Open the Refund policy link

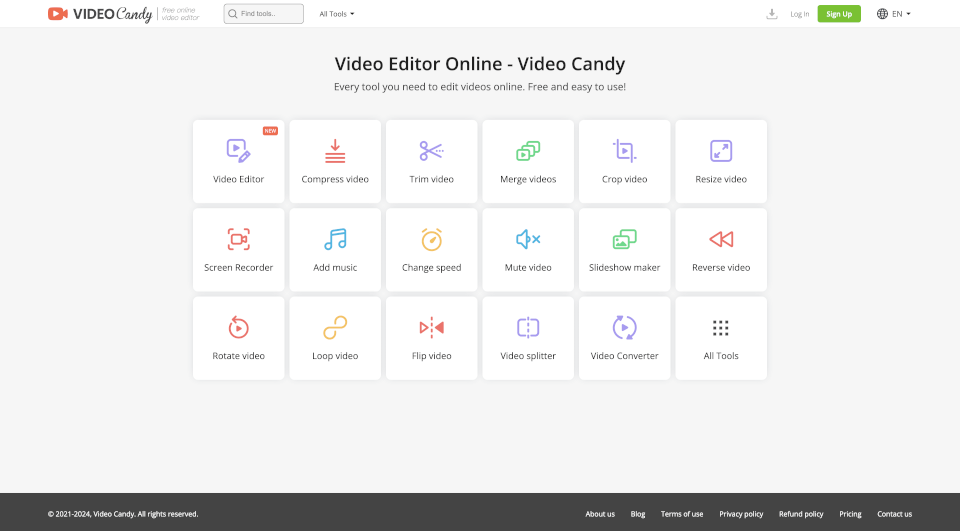click(801, 514)
